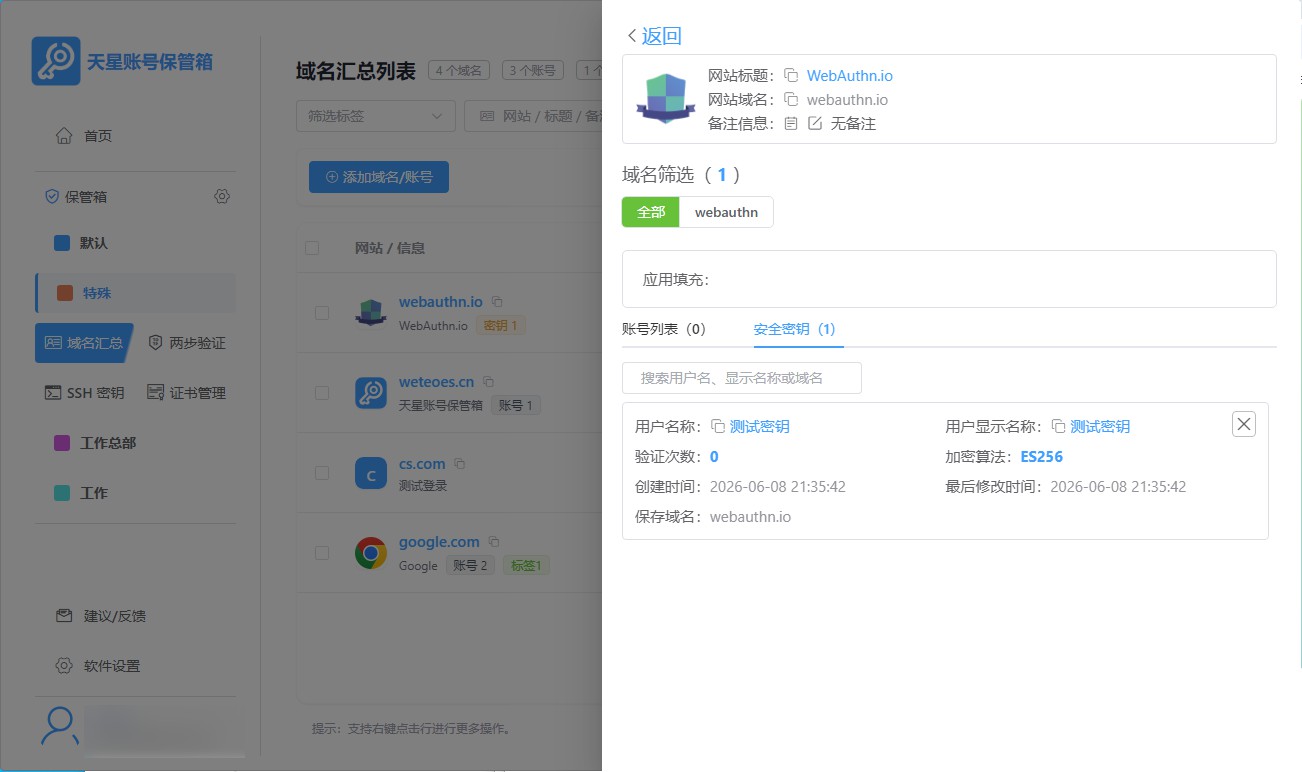Click the google.com Chrome site icon
1302x772 pixels.
pos(371,553)
